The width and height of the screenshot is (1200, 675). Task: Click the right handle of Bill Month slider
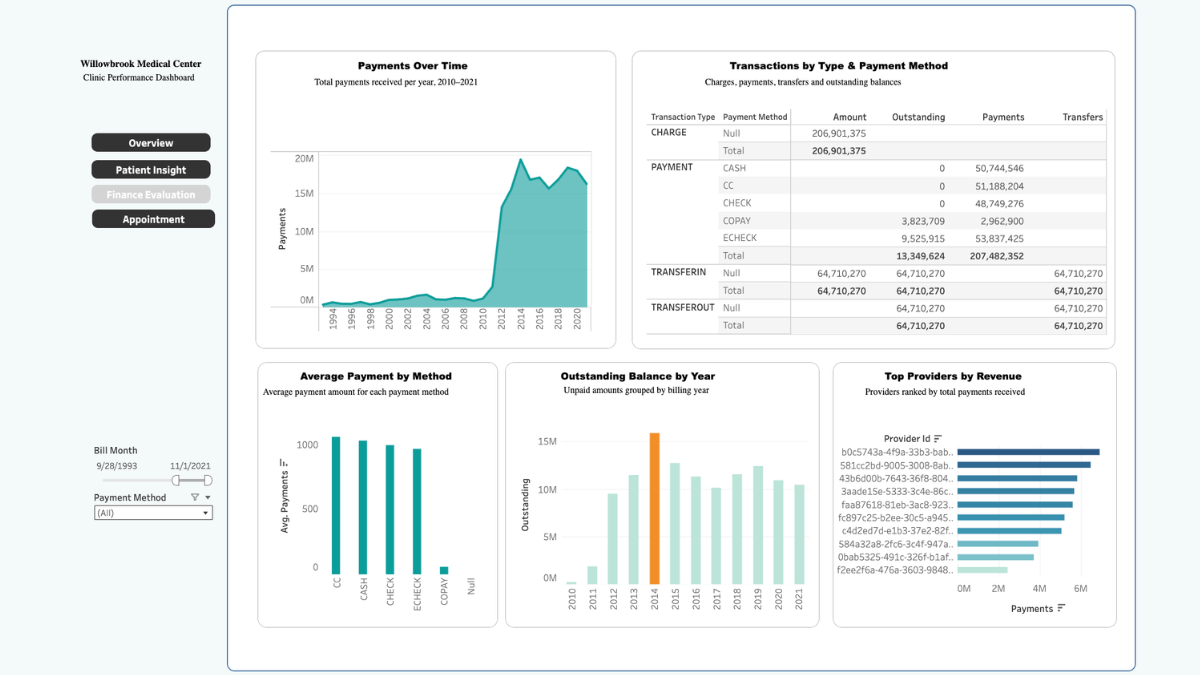[207, 480]
